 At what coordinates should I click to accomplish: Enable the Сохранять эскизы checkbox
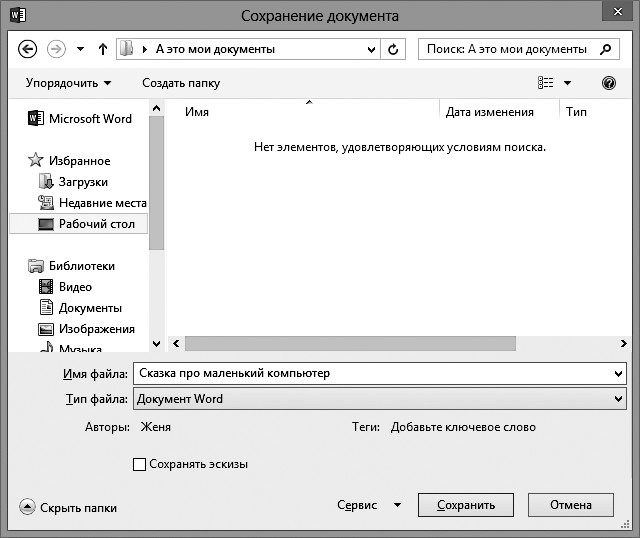click(139, 464)
